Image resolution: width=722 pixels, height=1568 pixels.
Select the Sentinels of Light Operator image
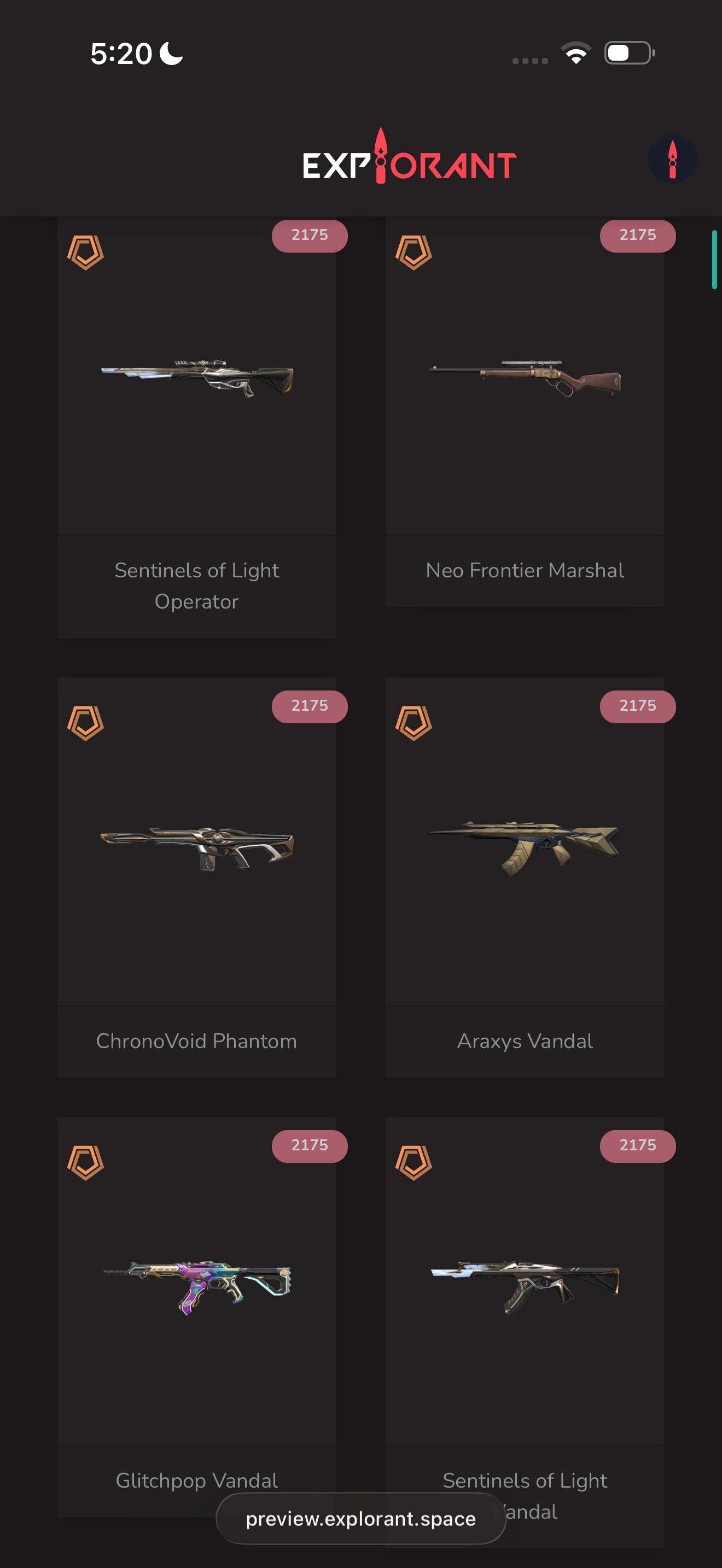tap(196, 378)
